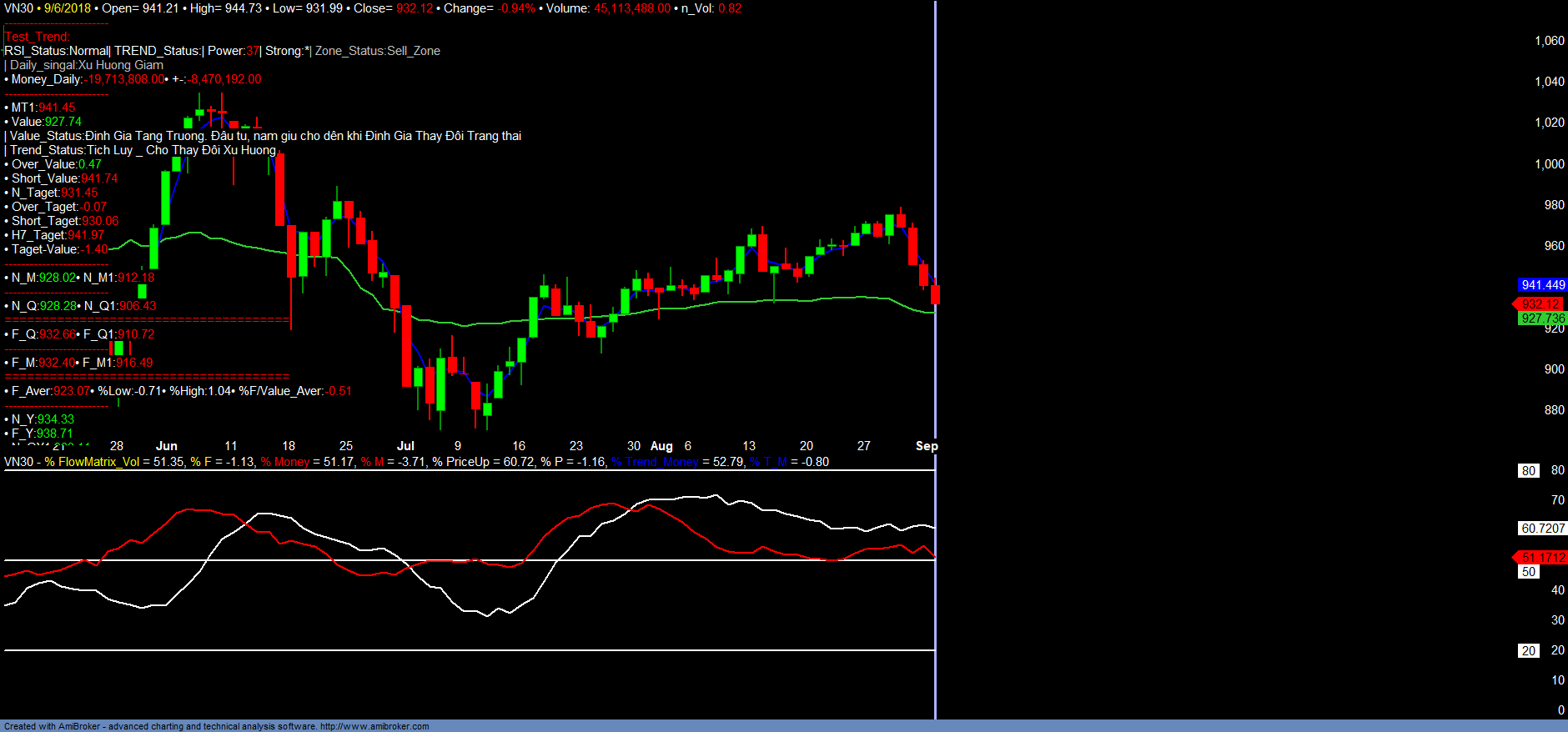
Task: Select the white 60.7207 indicator value tag
Action: 1542,529
